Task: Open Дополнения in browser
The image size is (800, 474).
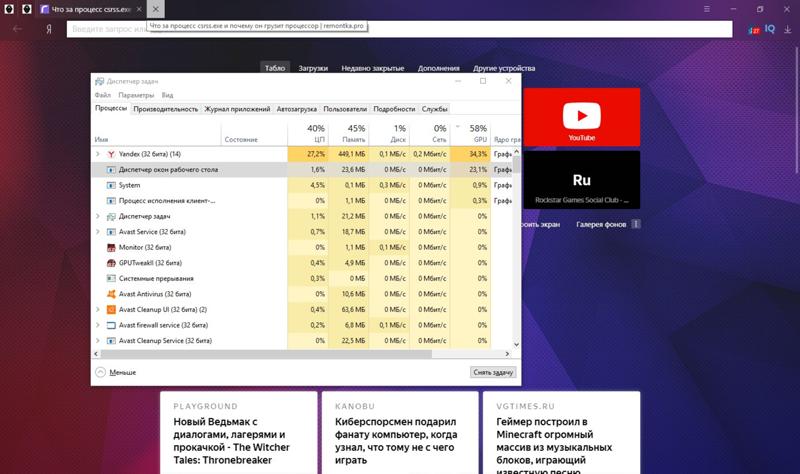Action: point(438,68)
